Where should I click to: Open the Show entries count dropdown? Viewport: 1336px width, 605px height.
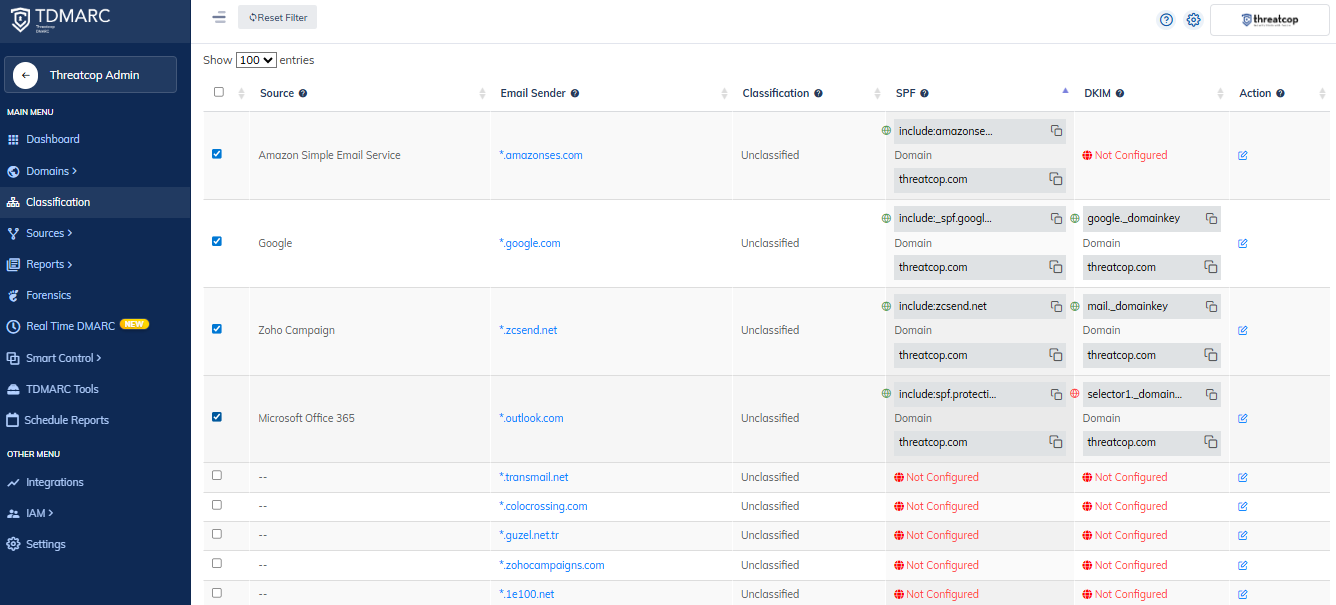(256, 60)
